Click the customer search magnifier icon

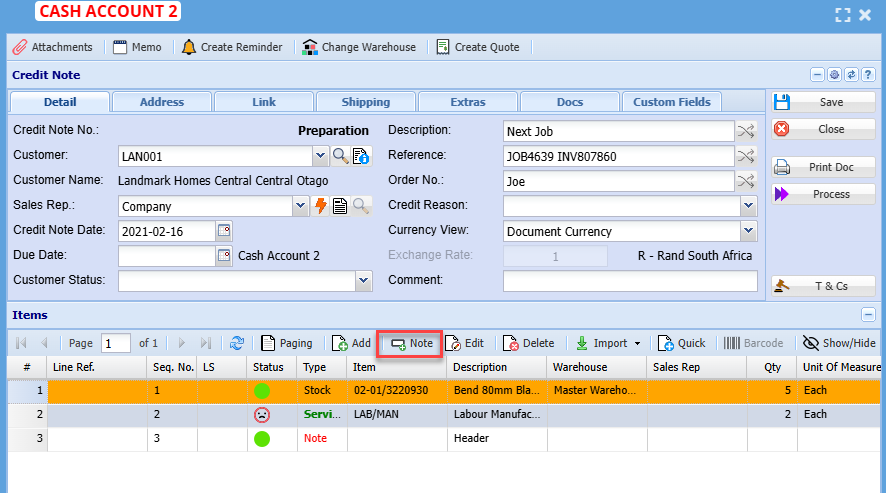tap(341, 155)
